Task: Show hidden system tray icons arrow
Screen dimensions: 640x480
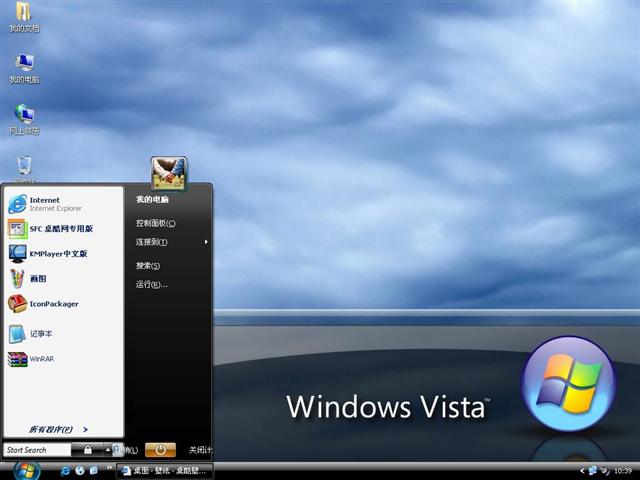Action: point(582,471)
